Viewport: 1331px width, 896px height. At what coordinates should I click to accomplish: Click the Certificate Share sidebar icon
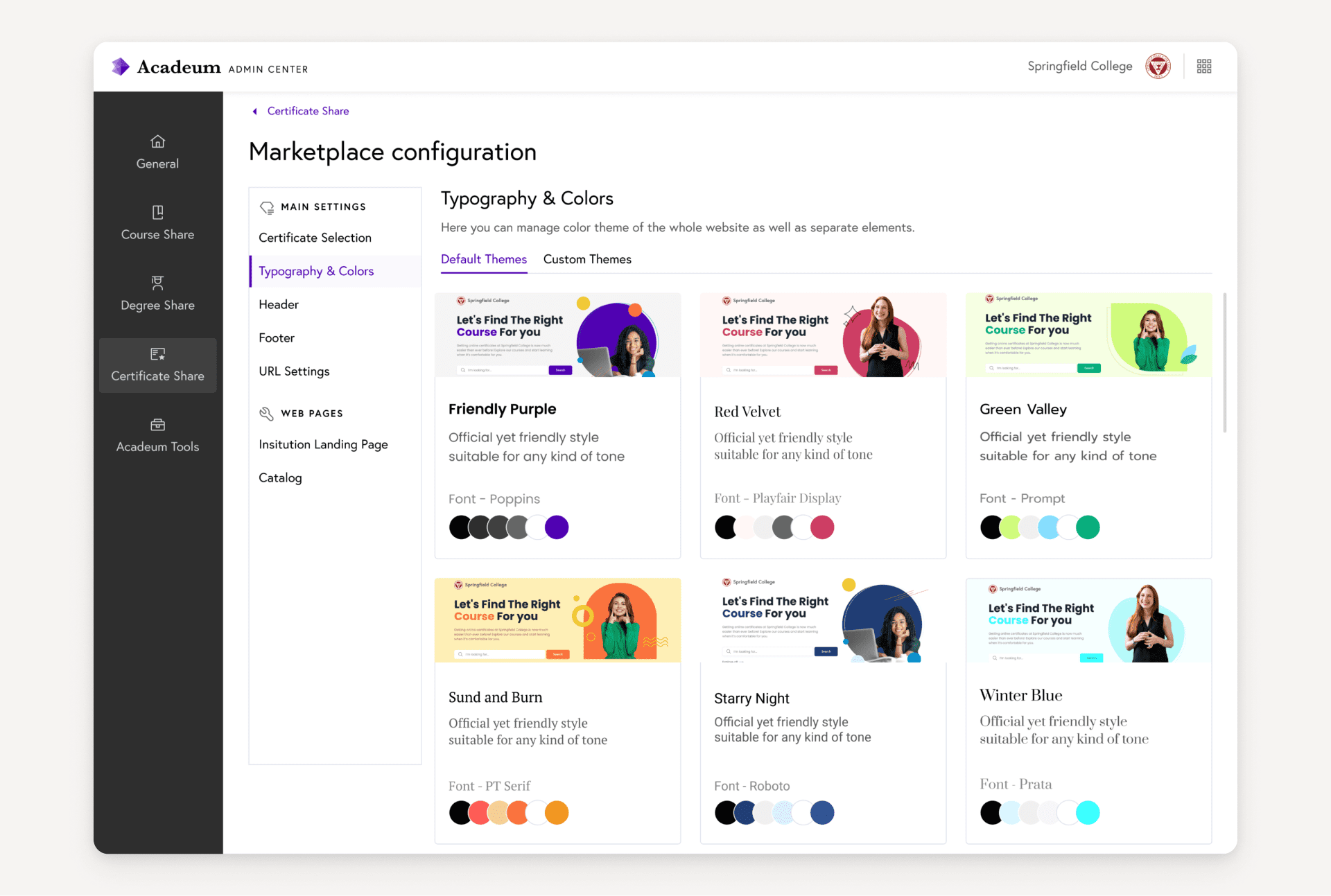[157, 354]
